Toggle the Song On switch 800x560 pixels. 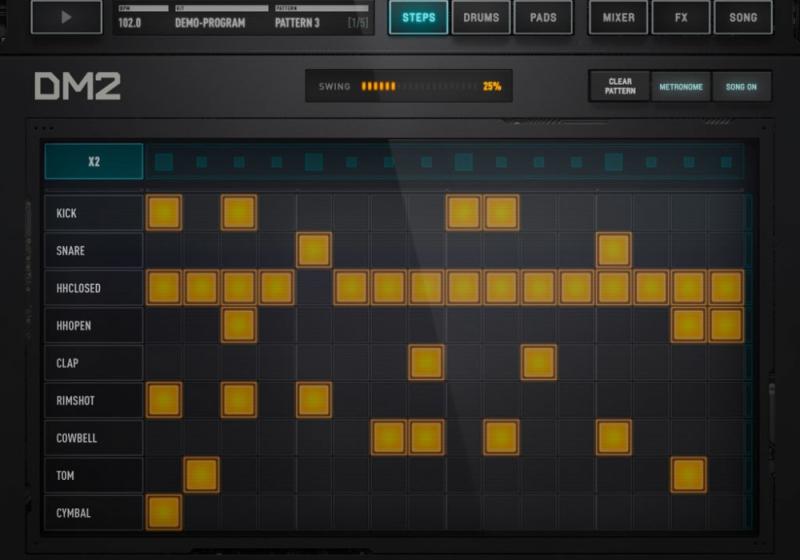(741, 87)
